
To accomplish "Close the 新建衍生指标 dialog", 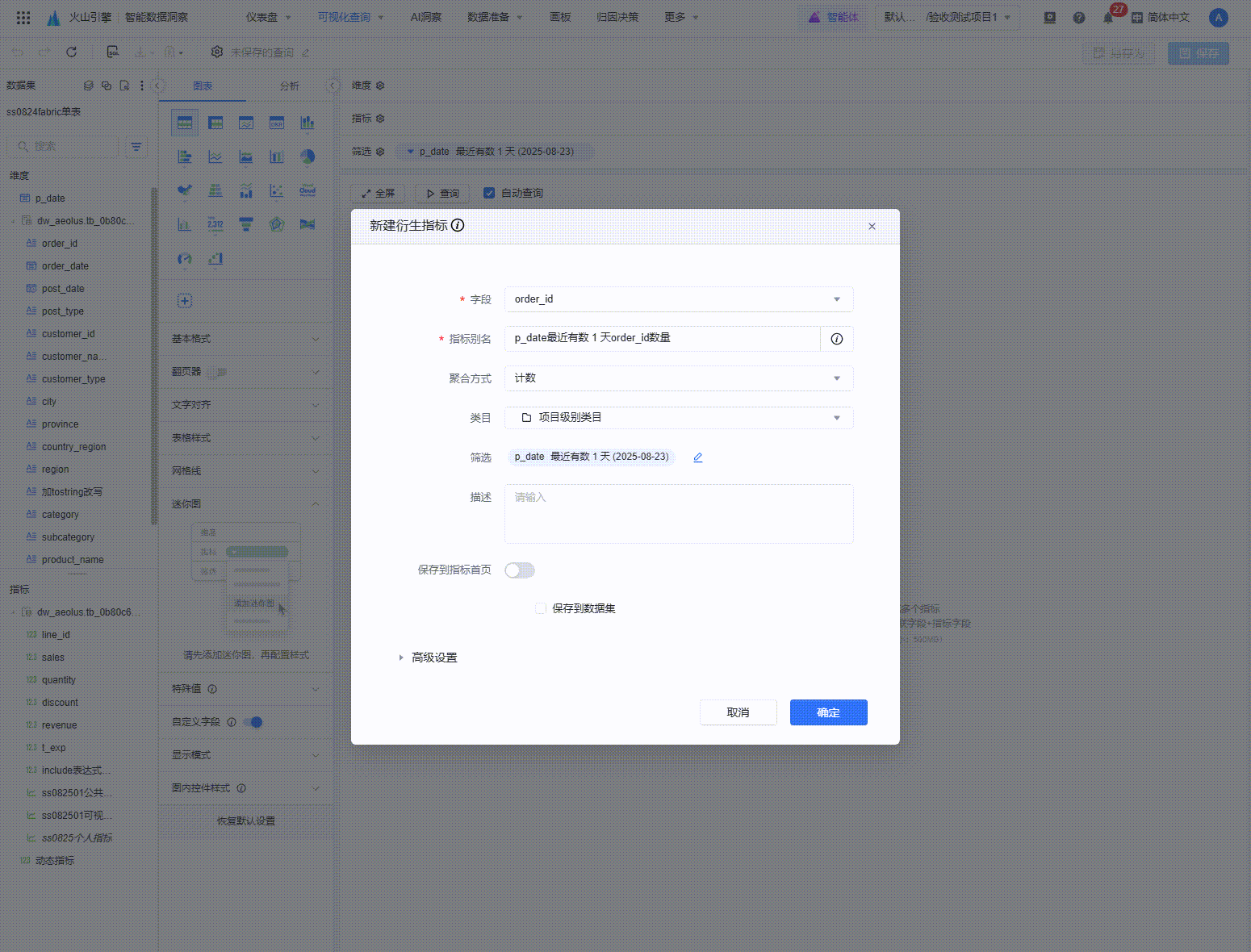I will click(872, 227).
